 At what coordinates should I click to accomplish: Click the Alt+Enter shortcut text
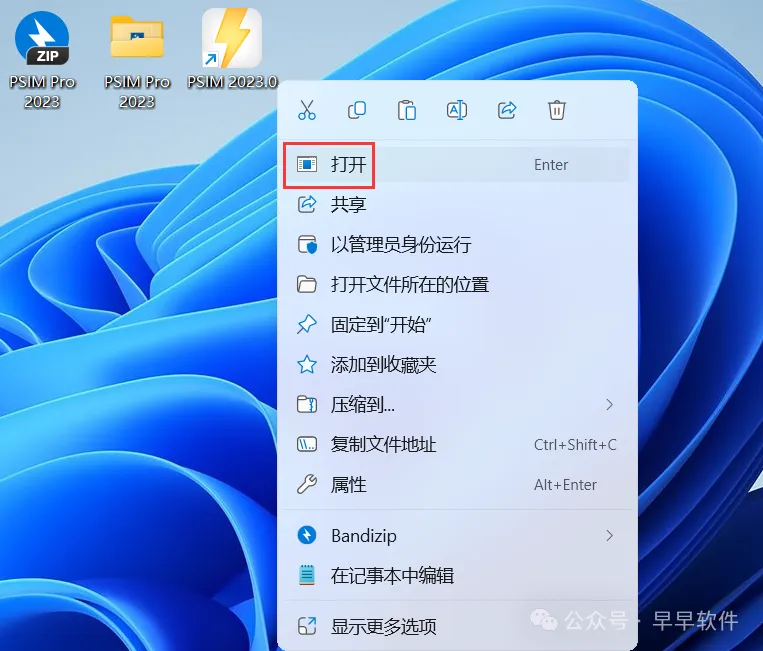(x=565, y=485)
